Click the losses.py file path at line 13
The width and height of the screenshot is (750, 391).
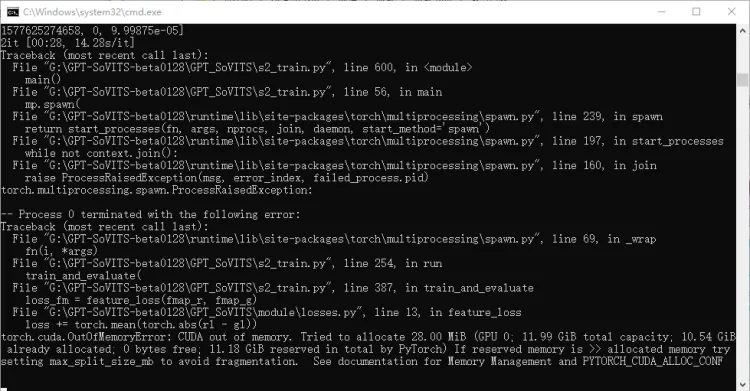[203, 313]
